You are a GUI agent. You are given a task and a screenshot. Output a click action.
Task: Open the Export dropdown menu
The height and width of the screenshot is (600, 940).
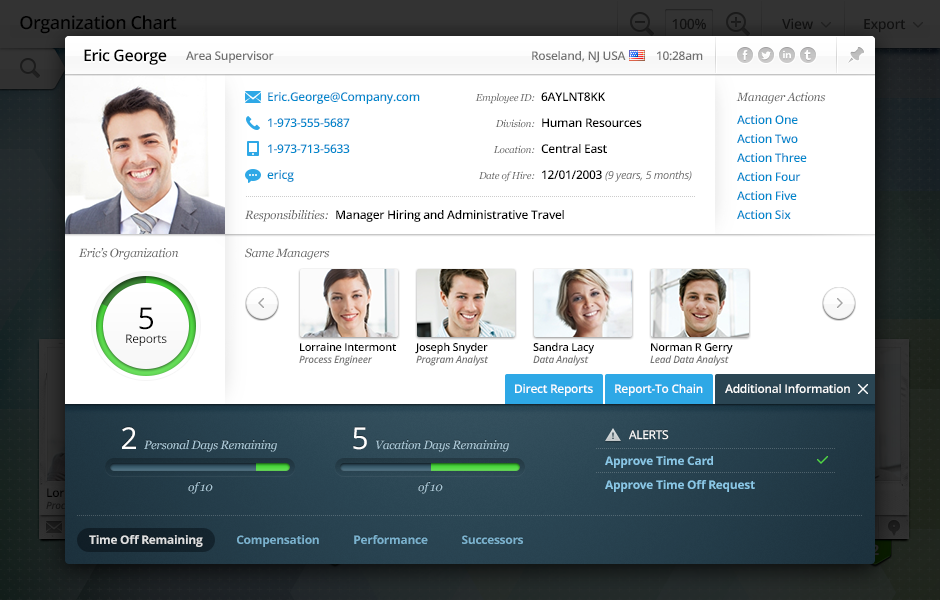[x=891, y=24]
